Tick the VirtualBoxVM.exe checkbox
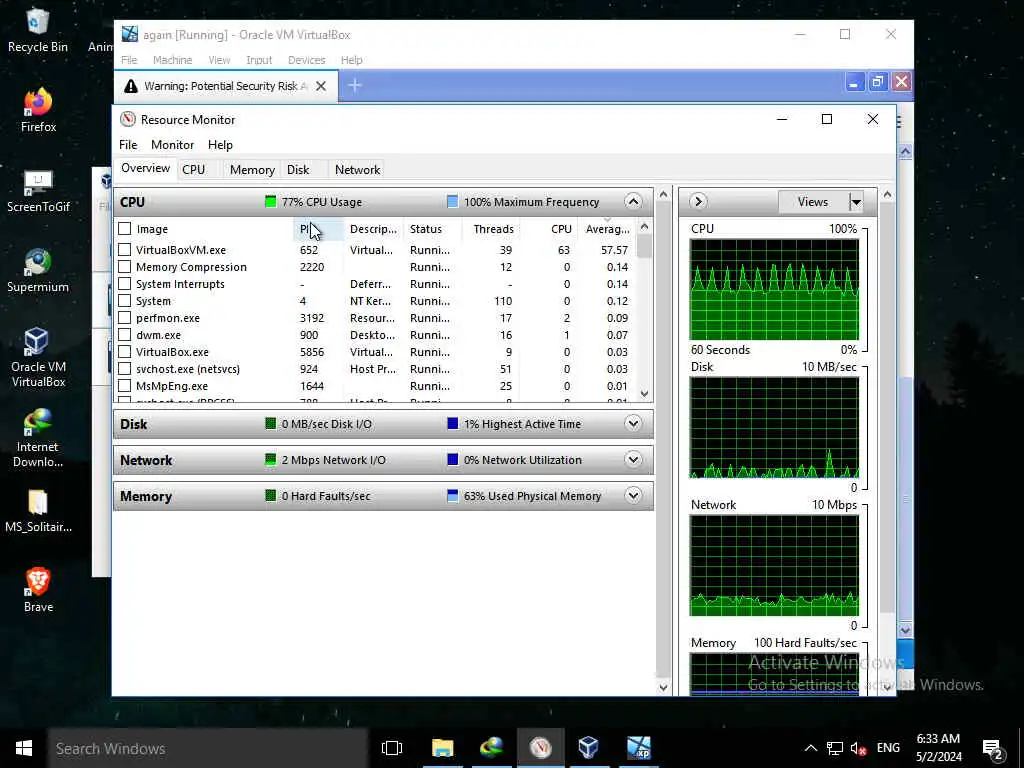The image size is (1024, 768). pyautogui.click(x=125, y=249)
